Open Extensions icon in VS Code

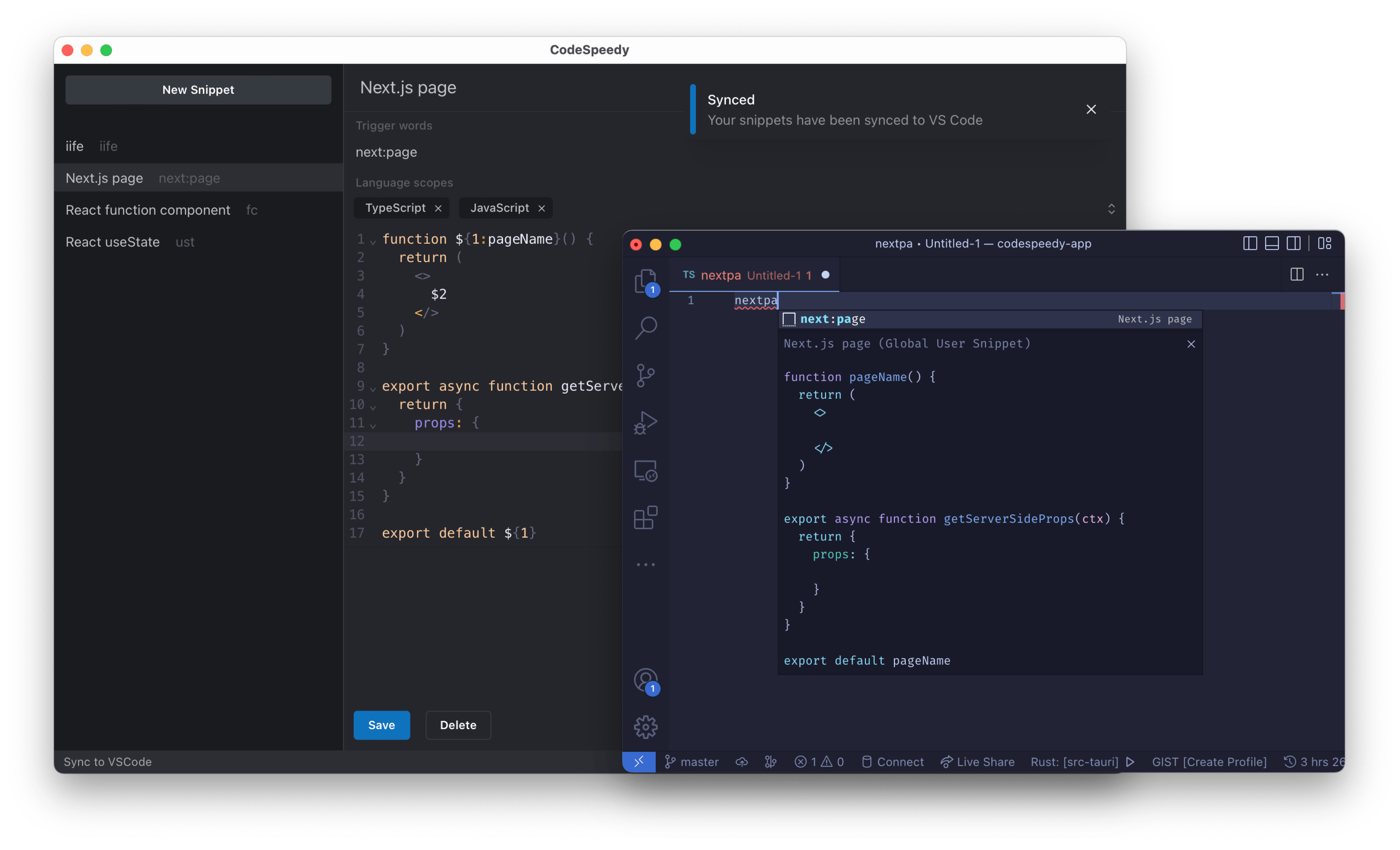646,518
